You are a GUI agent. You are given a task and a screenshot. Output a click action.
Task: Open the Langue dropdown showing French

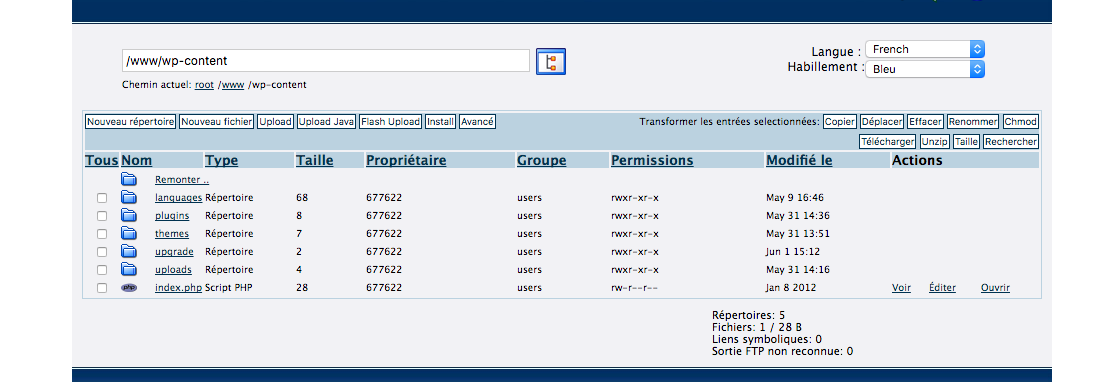(x=925, y=49)
